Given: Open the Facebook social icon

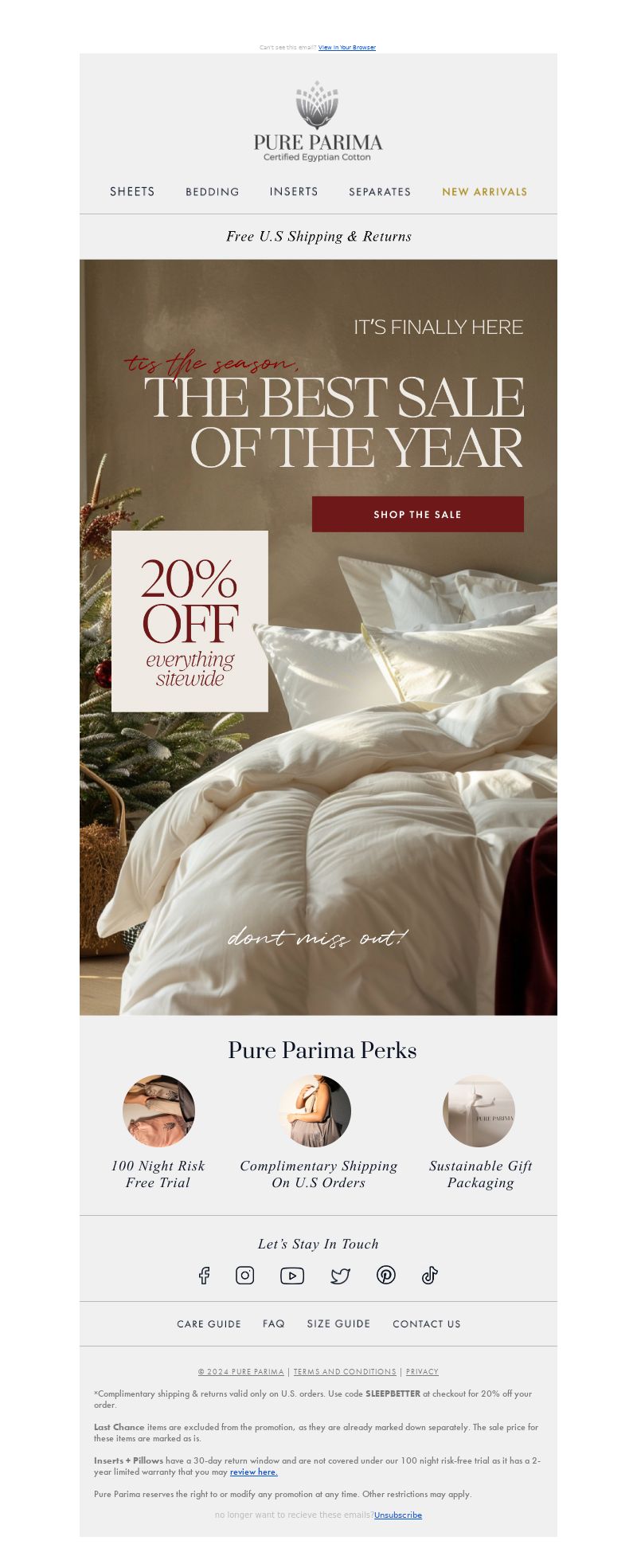Looking at the screenshot, I should click(204, 1276).
